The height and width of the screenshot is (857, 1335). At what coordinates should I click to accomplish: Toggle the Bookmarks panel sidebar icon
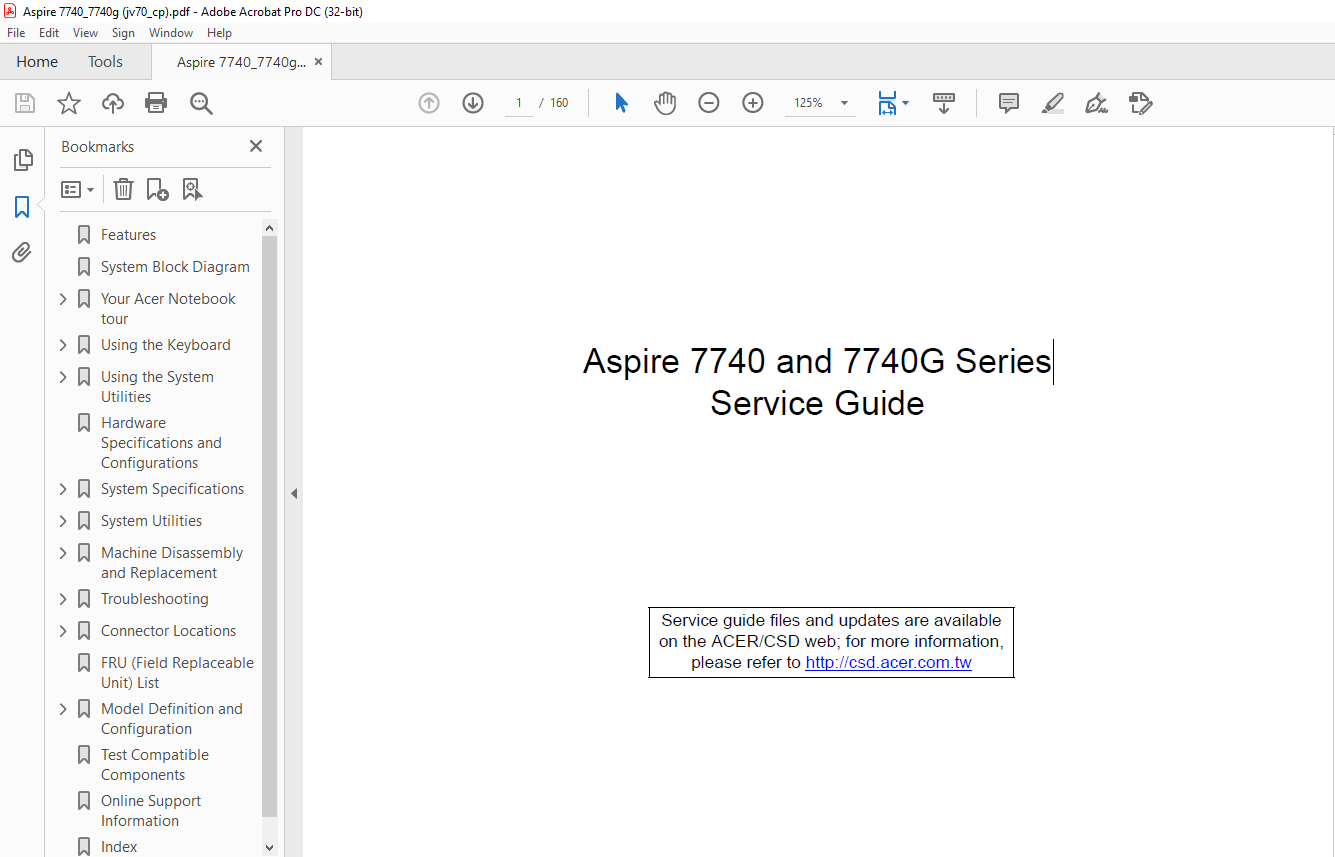22,207
